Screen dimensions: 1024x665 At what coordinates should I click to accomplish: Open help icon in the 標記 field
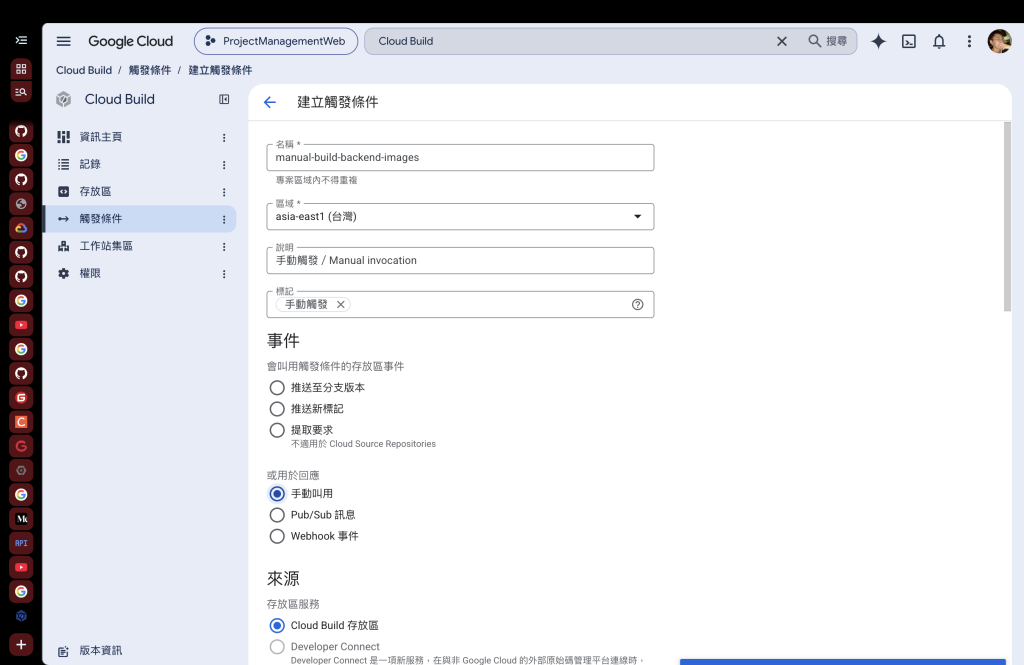click(x=637, y=304)
